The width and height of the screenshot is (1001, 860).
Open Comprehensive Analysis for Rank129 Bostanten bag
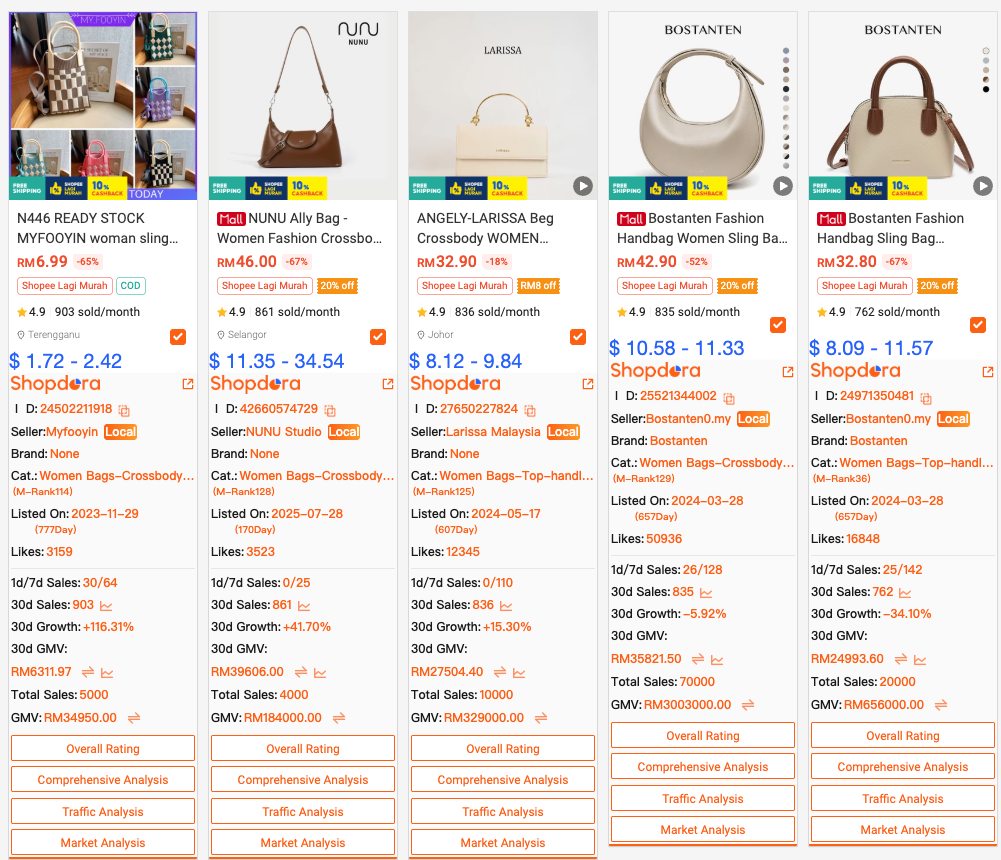click(x=702, y=766)
